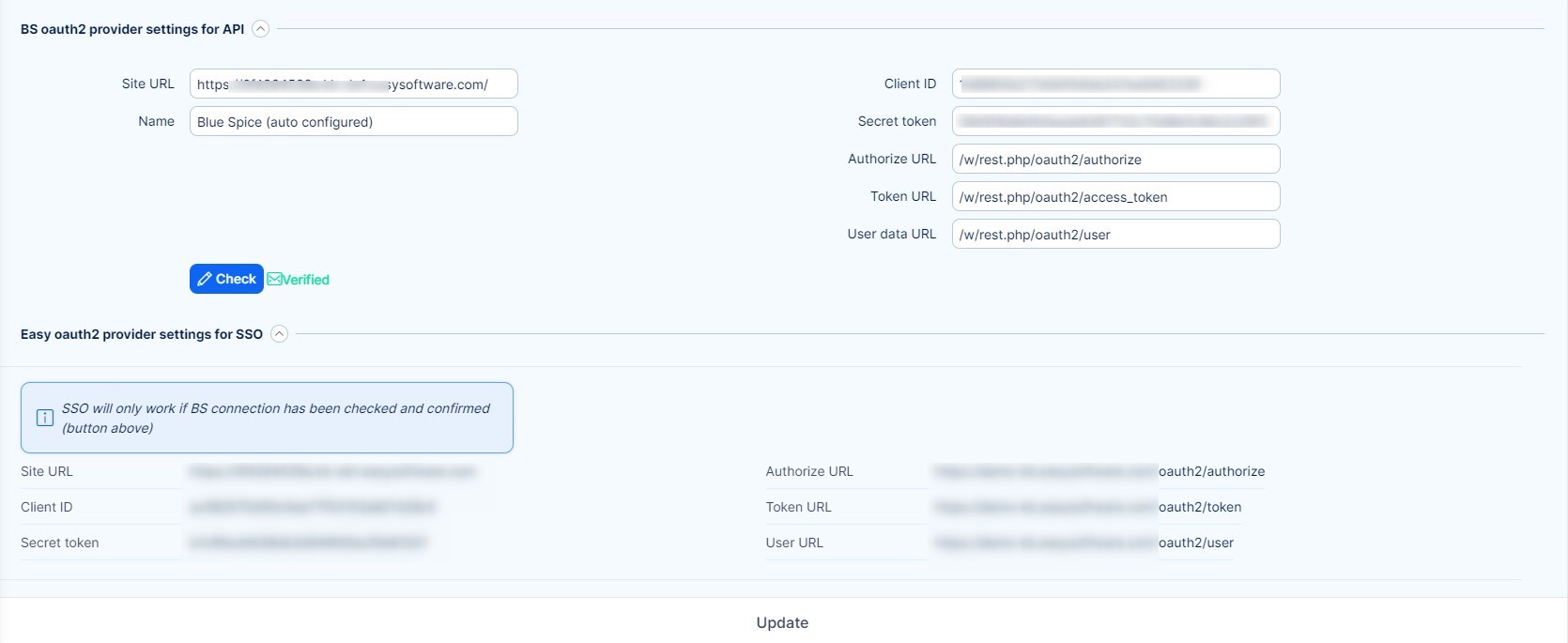1568x643 pixels.
Task: Click the info icon in SSO notice
Action: coord(44,418)
